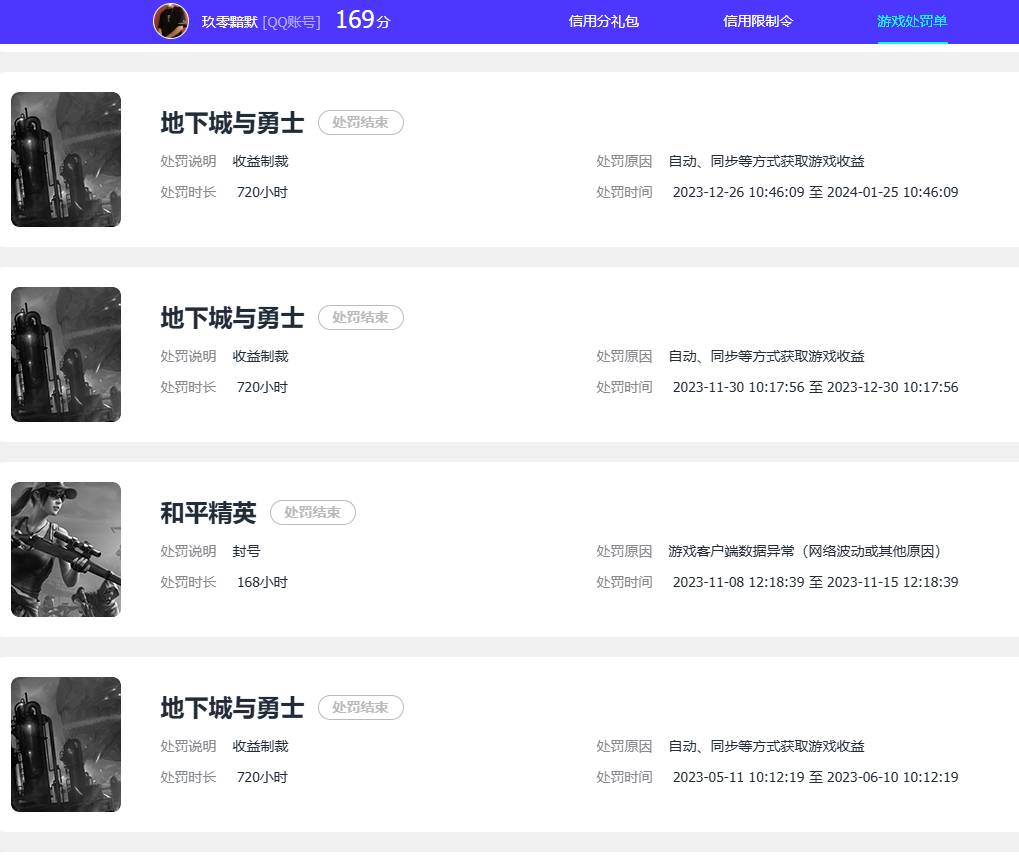Click the [QQ账号] label in header
Image resolution: width=1019 pixels, height=863 pixels.
(x=291, y=21)
